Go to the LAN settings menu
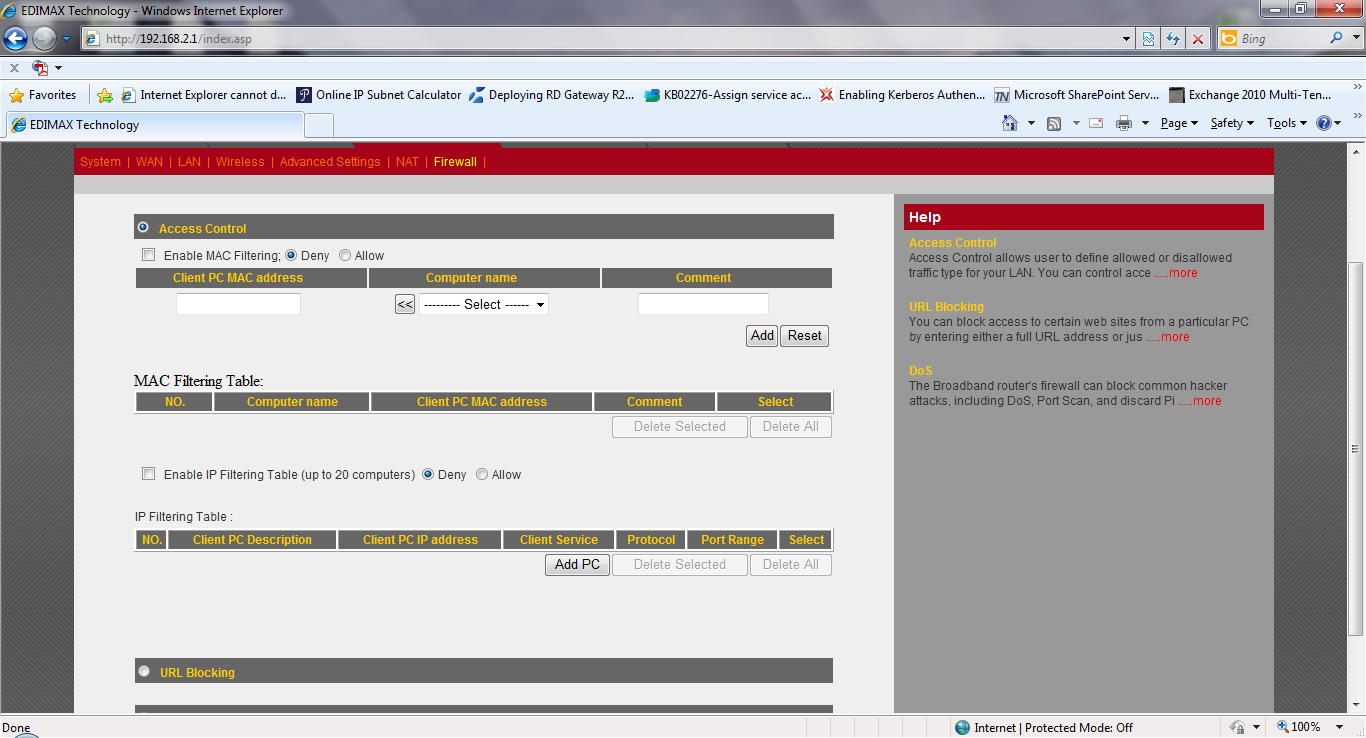Screen dimensions: 1366x738 click(189, 162)
